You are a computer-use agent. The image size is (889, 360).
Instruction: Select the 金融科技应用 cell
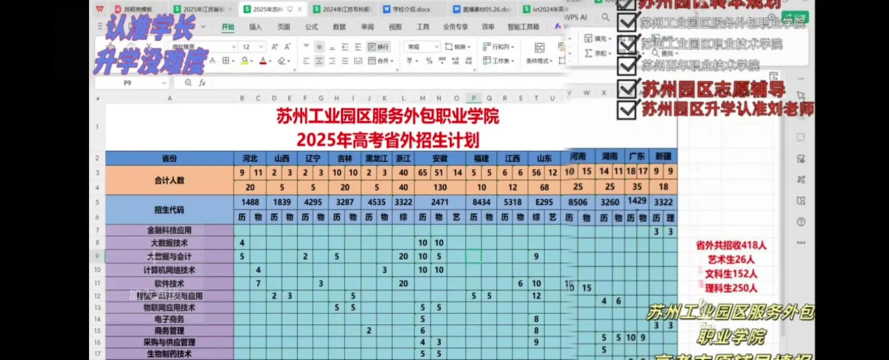pos(170,230)
